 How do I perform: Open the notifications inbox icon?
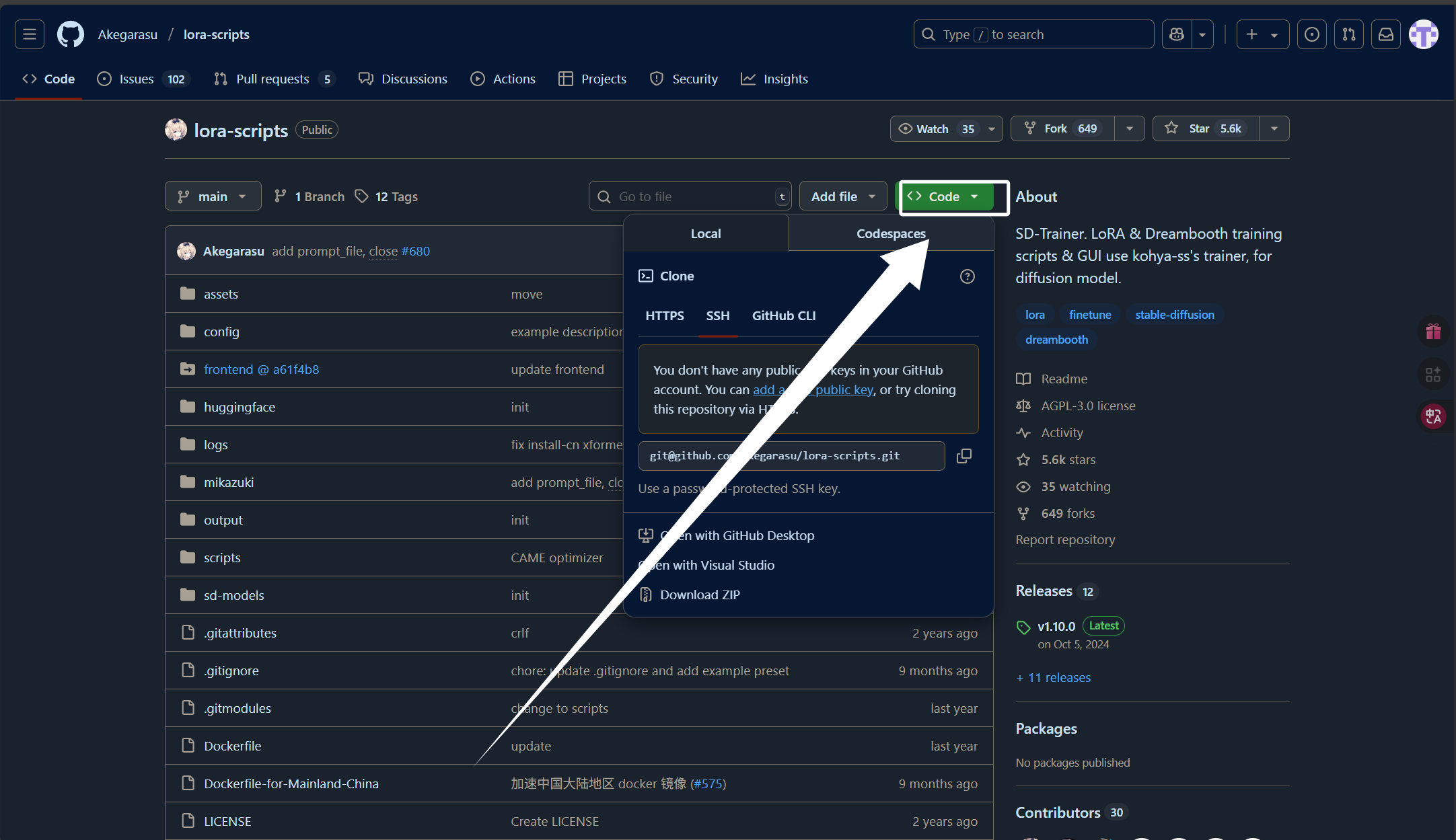[1386, 34]
